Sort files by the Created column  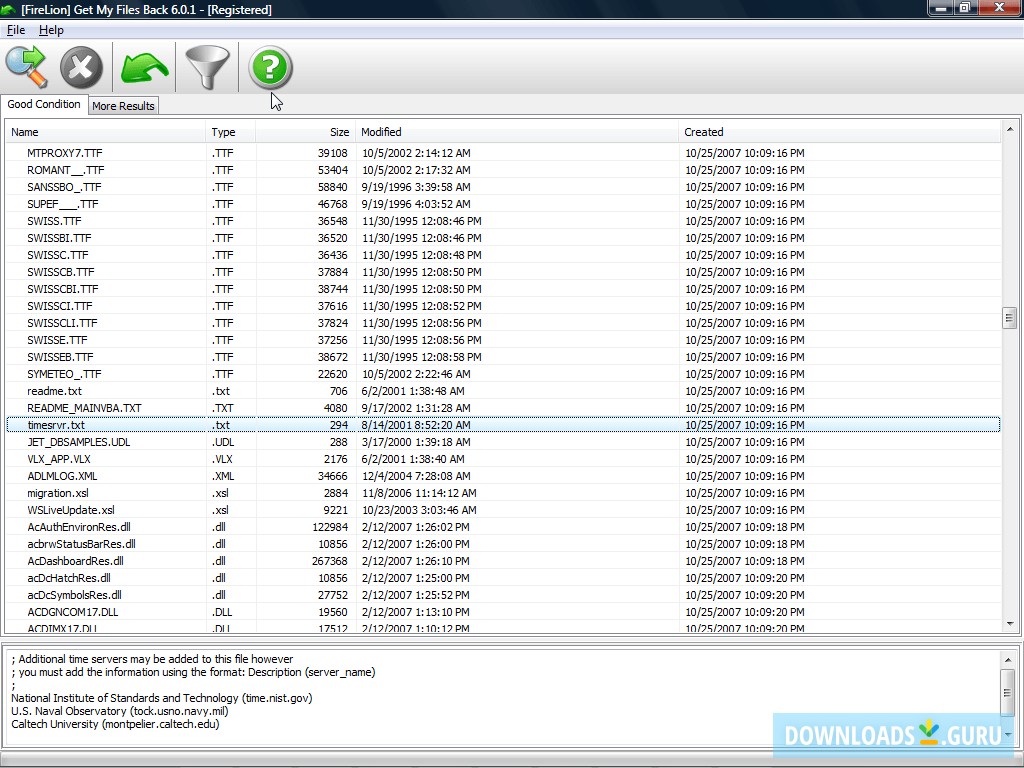[x=704, y=131]
